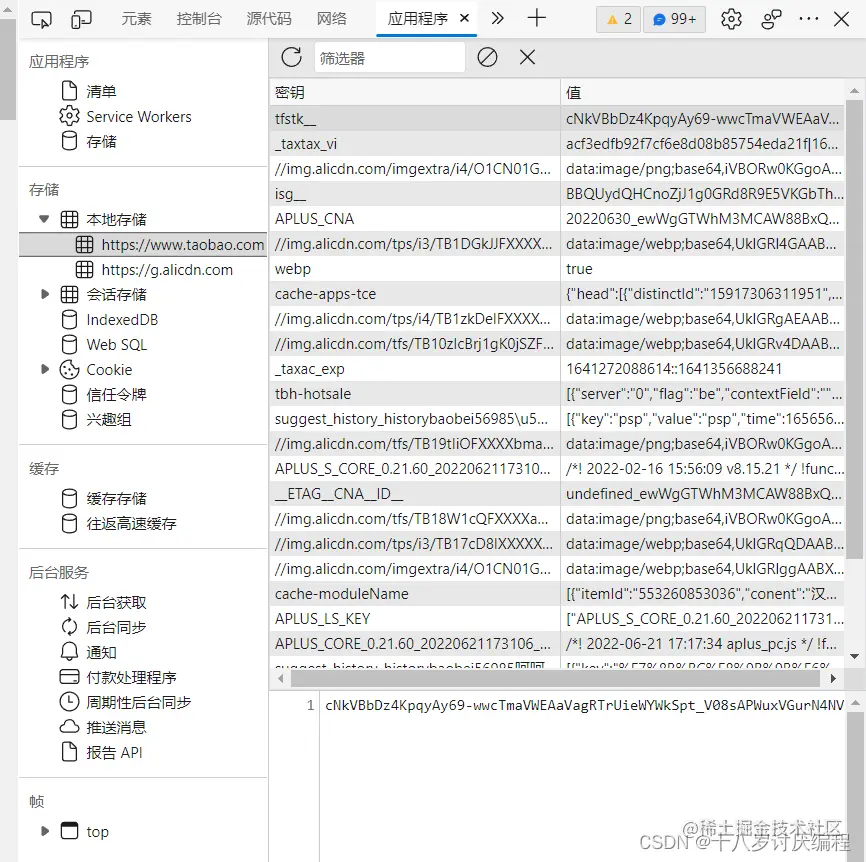Switch to the 元素 tab
Viewport: 866px width, 862px height.
click(x=137, y=17)
